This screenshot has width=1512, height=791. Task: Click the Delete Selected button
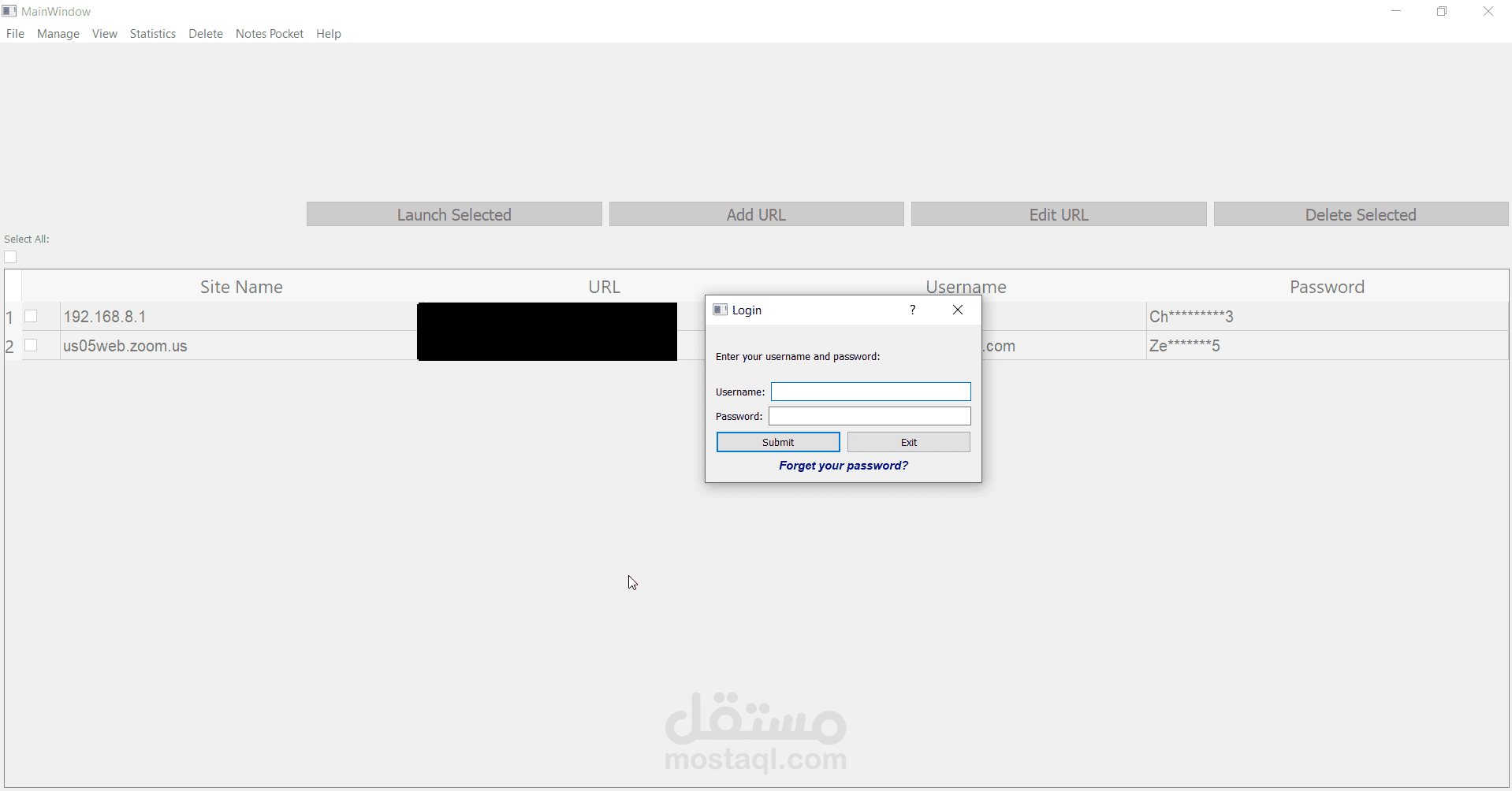pos(1361,214)
